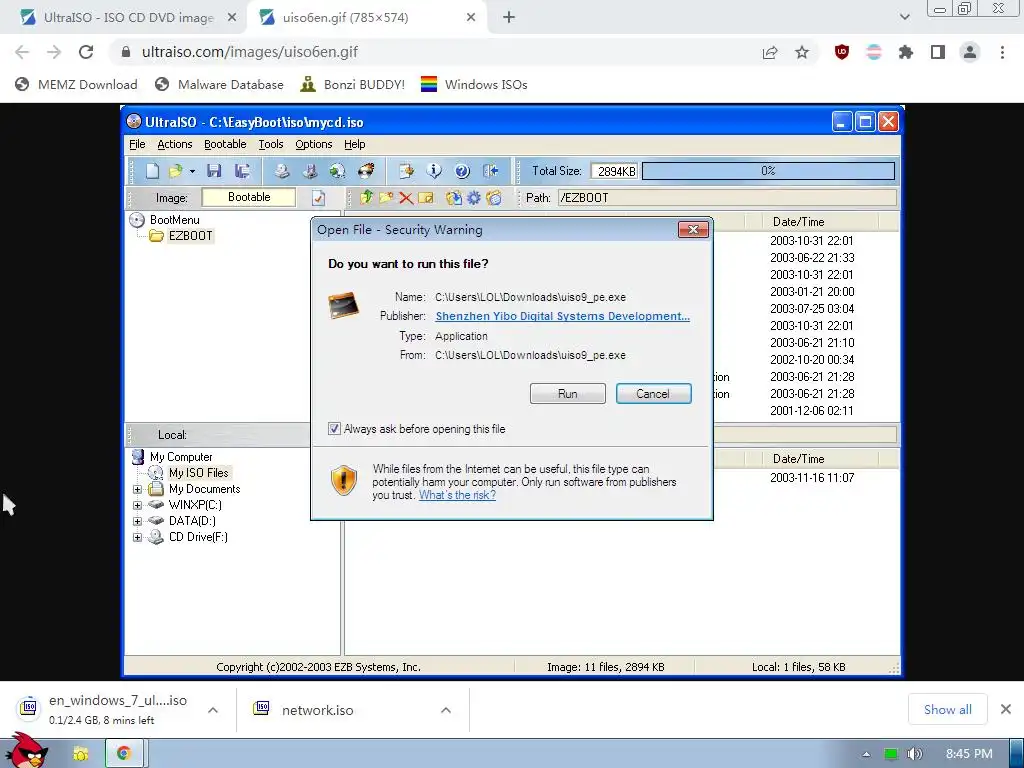Open the MEMZ Download bookmark
Screen dimensions: 1024x768
point(76,84)
